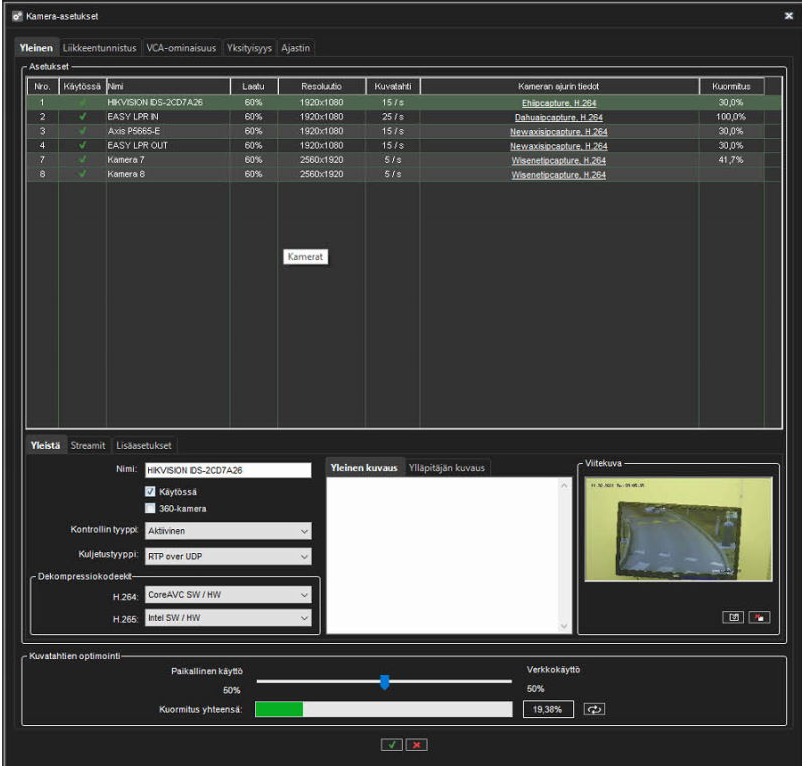This screenshot has height=767, width=802.
Task: Click the Nimi camera name input field
Action: pyautogui.click(x=228, y=470)
